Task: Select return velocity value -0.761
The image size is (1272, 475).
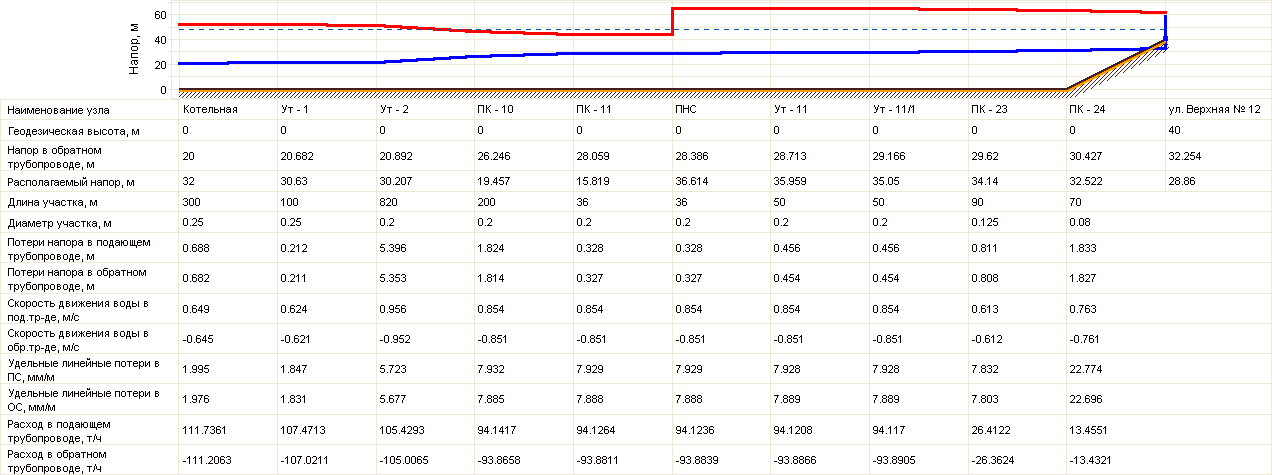Action: 1085,339
